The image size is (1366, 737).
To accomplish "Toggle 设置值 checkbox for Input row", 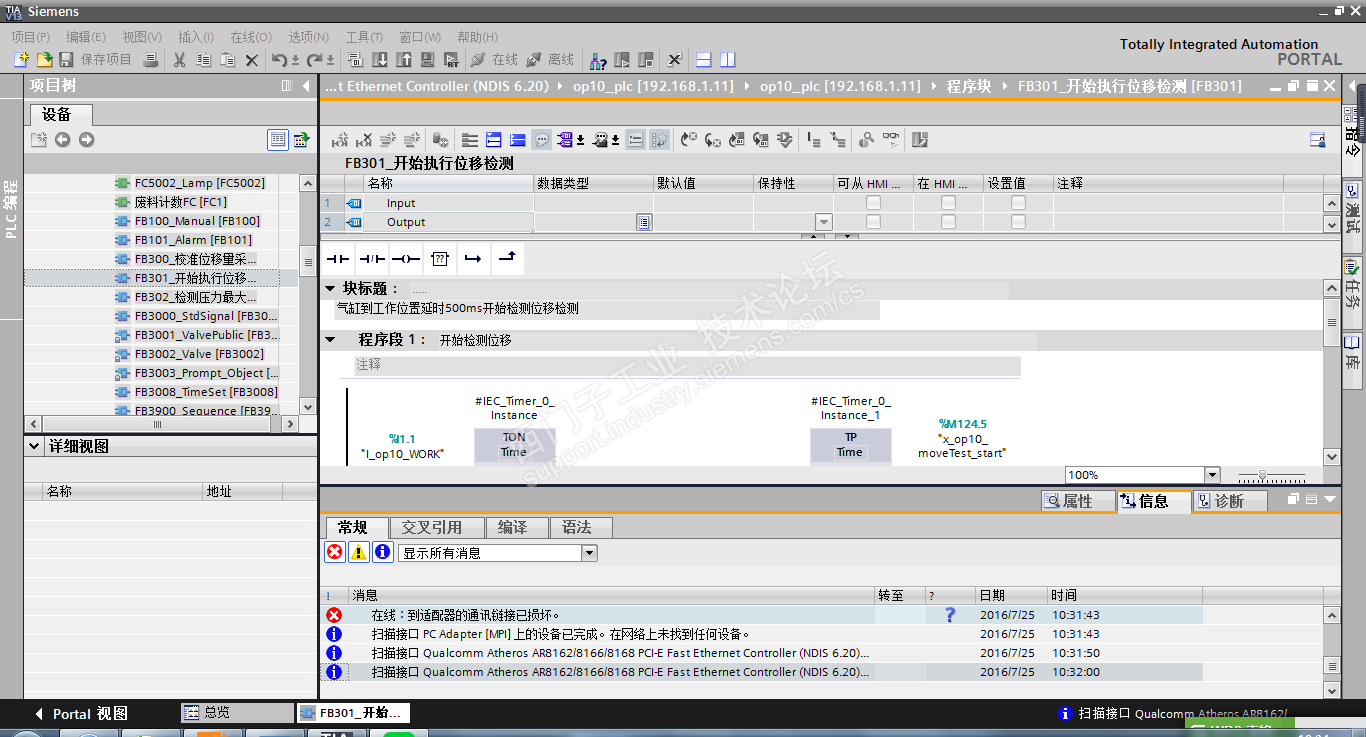I will click(1018, 203).
